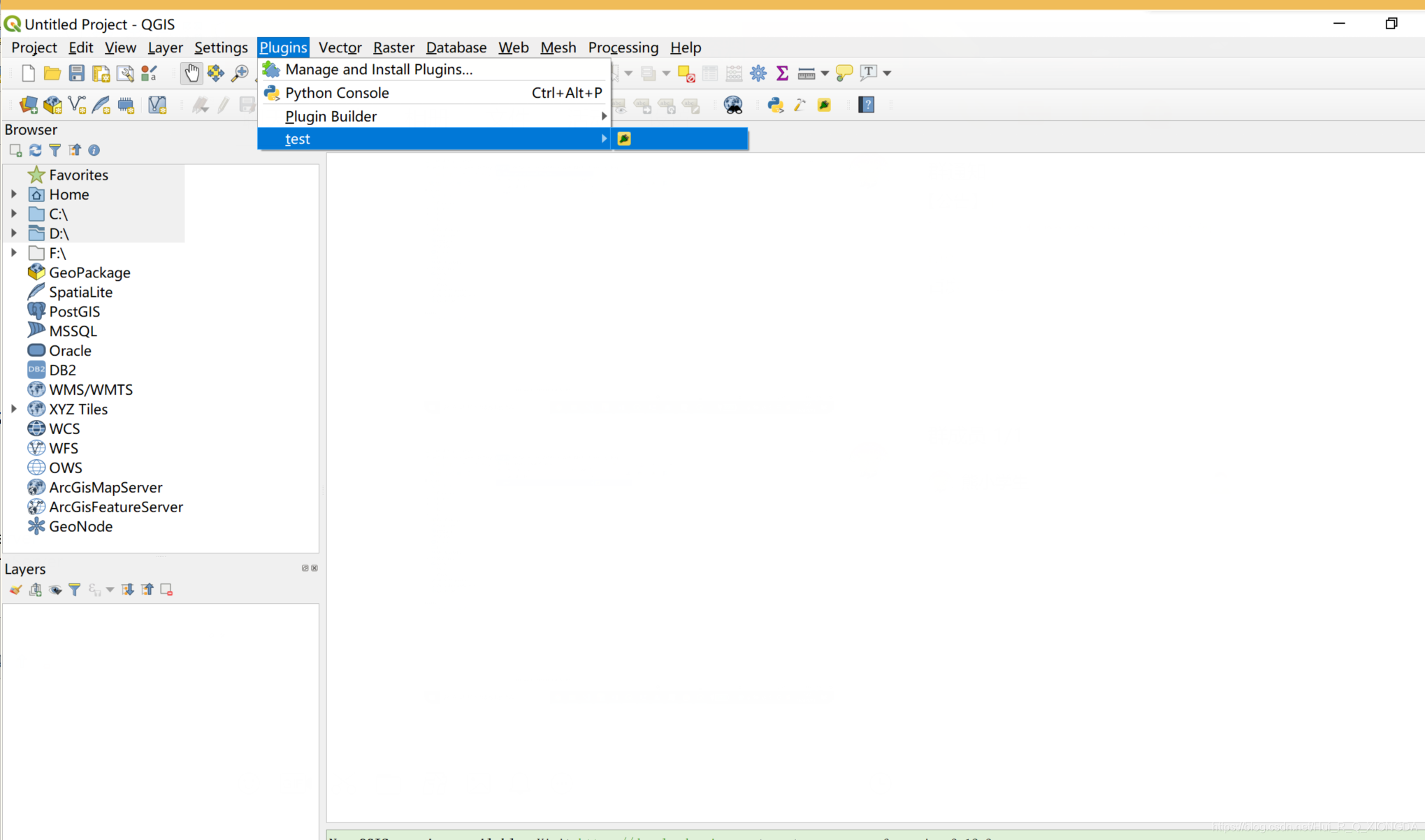1425x840 pixels.
Task: Open Python Console menu entry
Action: (x=434, y=93)
